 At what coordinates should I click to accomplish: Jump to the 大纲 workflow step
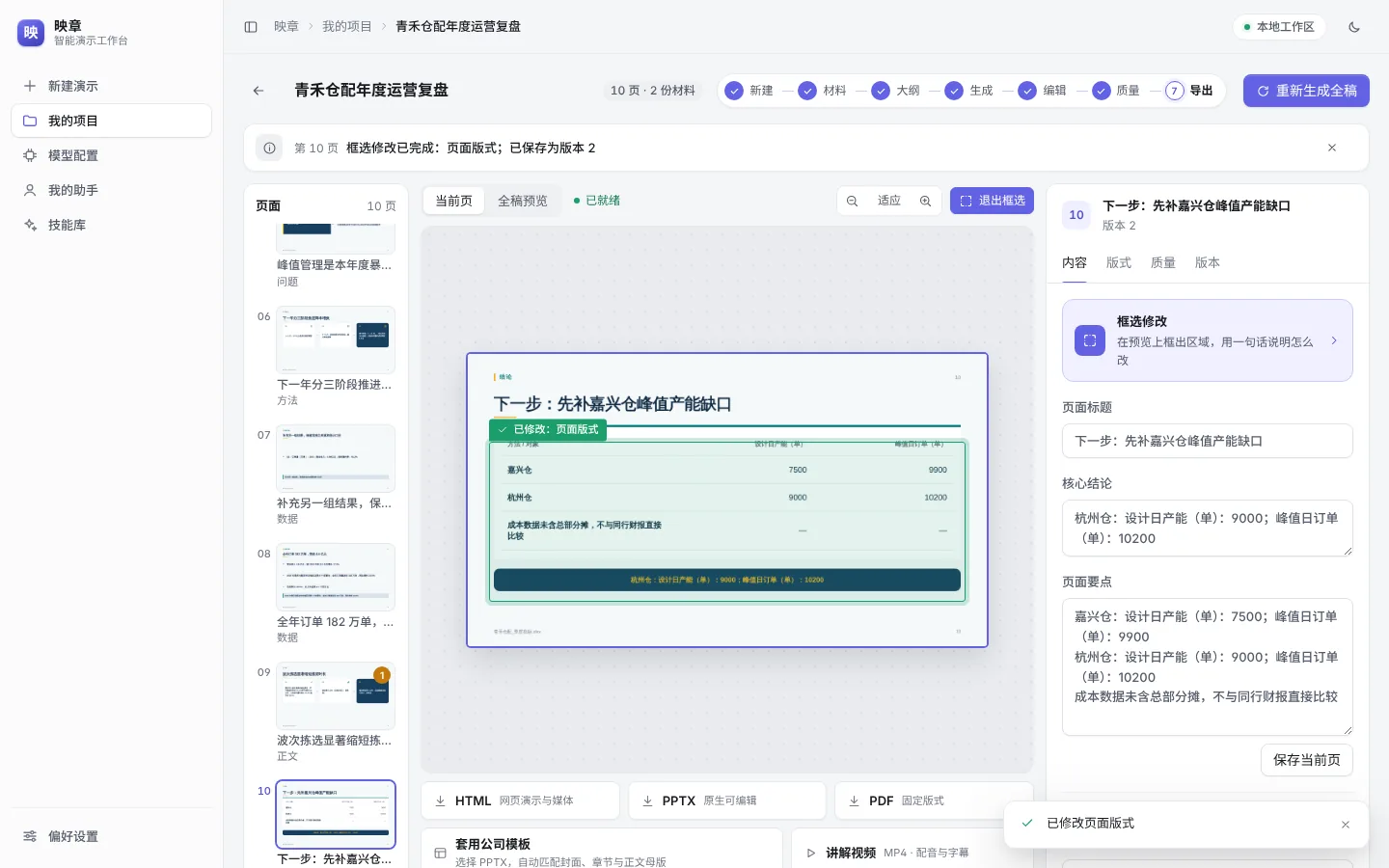click(896, 91)
